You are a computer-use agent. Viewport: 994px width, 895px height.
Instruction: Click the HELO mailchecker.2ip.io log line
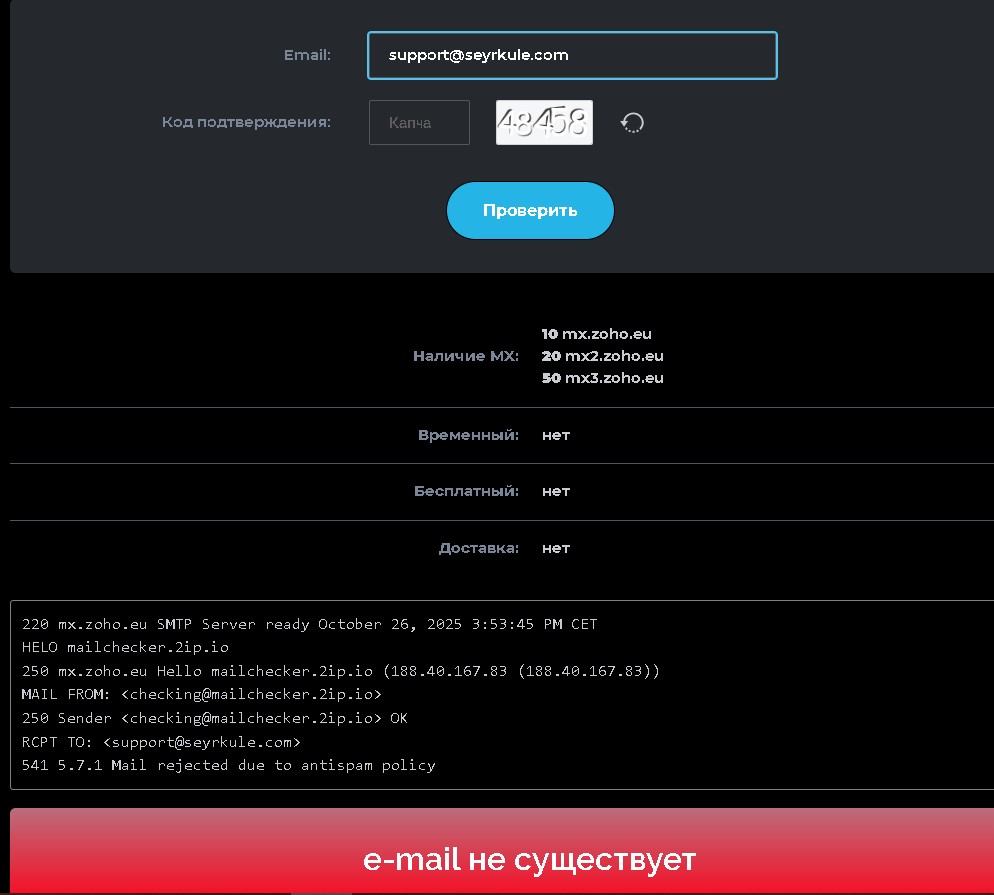(125, 647)
